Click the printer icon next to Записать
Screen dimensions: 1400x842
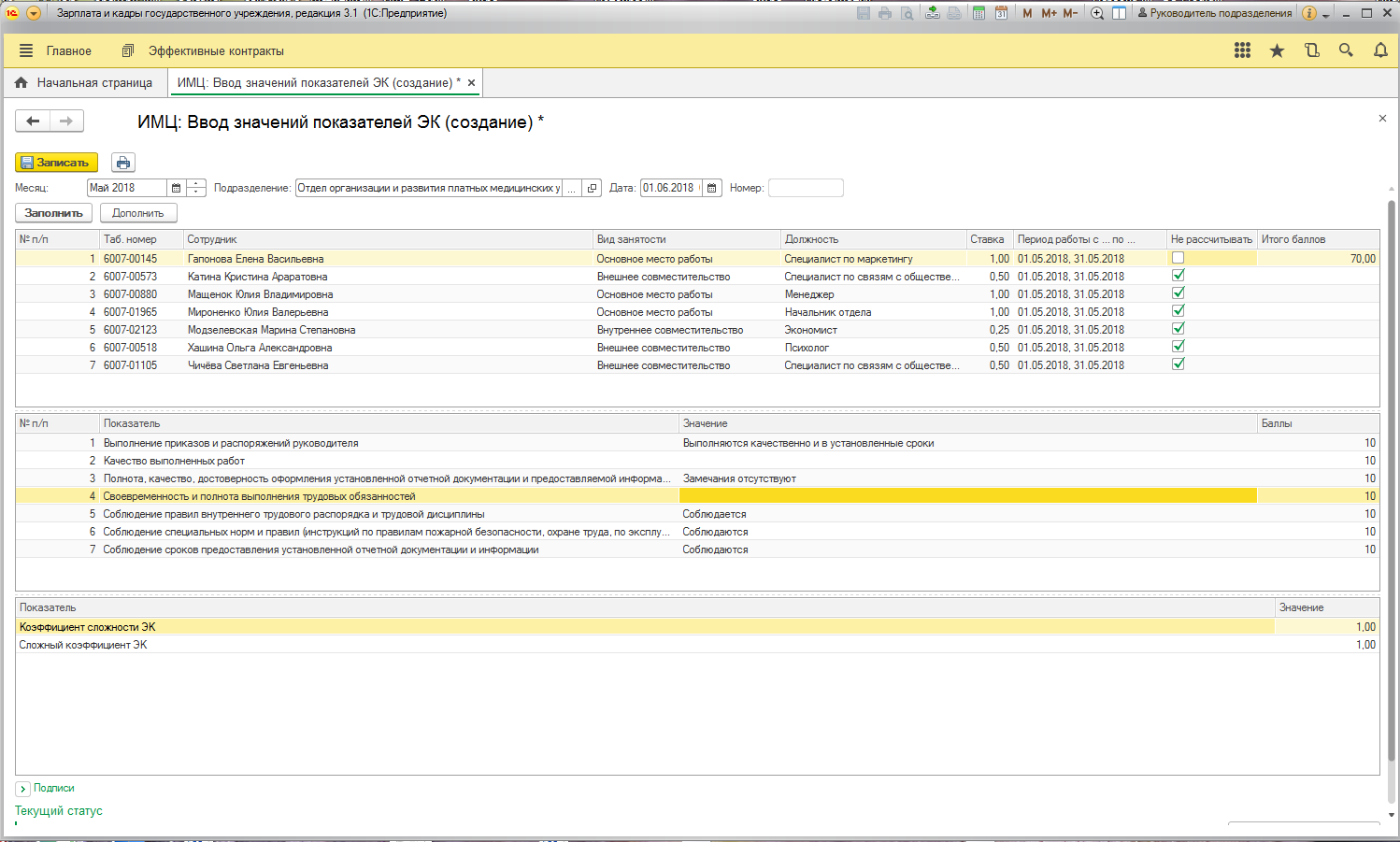coord(123,163)
